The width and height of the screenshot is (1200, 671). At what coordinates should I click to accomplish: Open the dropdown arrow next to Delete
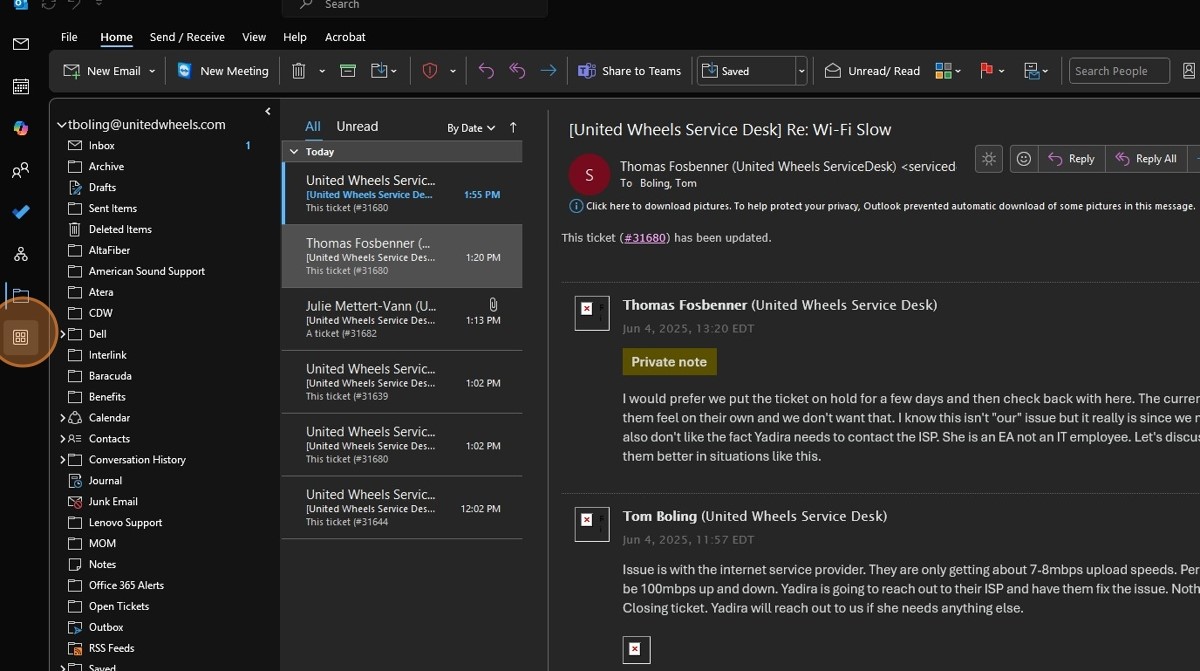pos(322,72)
